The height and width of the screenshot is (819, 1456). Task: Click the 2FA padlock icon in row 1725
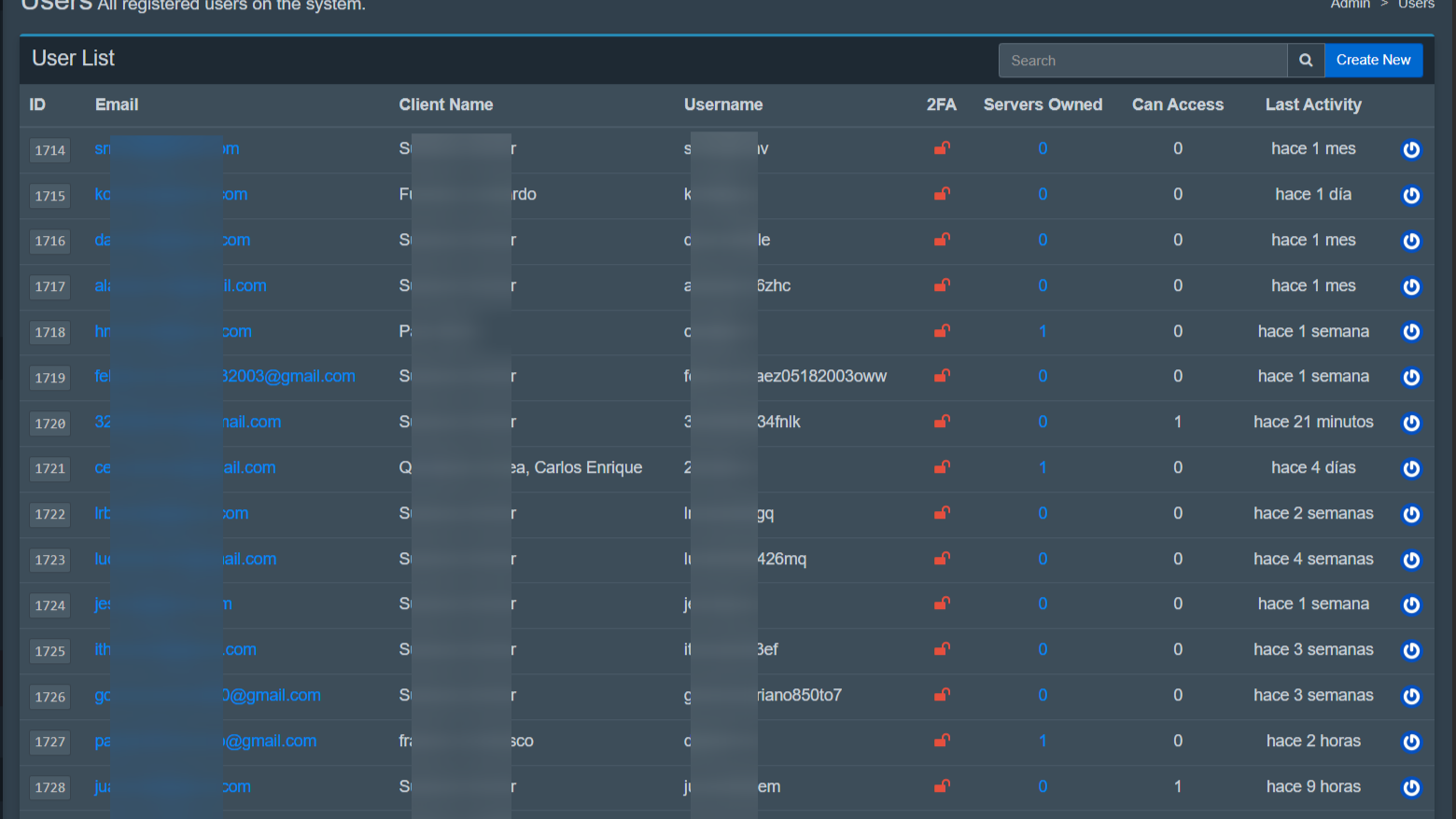pos(942,649)
